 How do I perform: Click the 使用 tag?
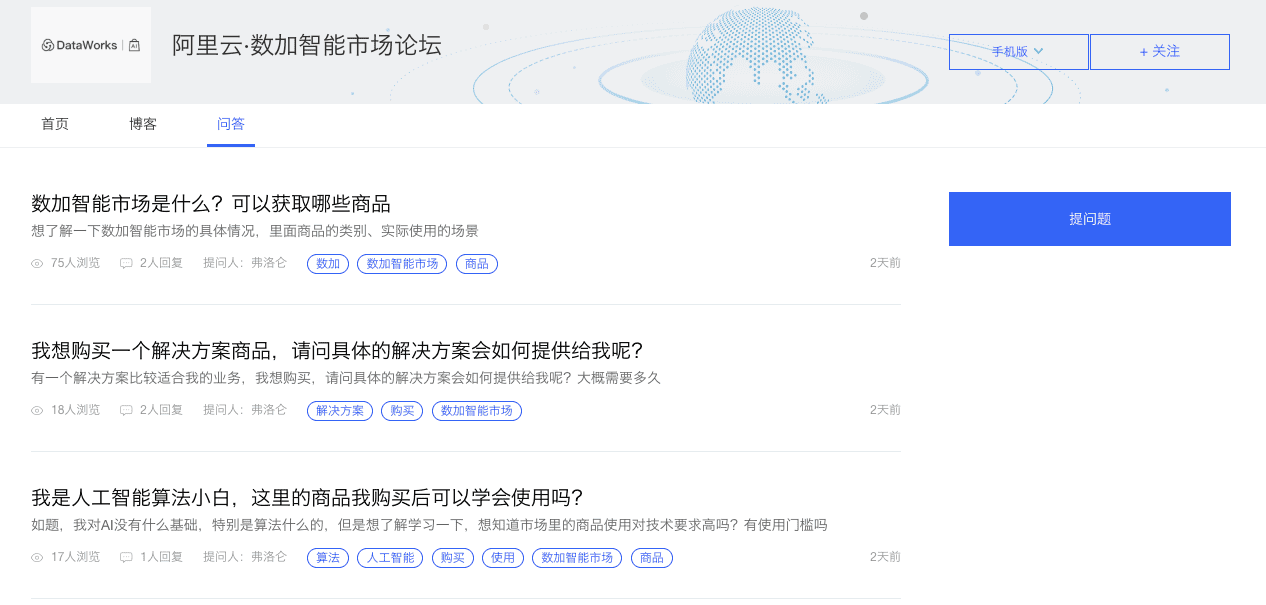[x=503, y=558]
